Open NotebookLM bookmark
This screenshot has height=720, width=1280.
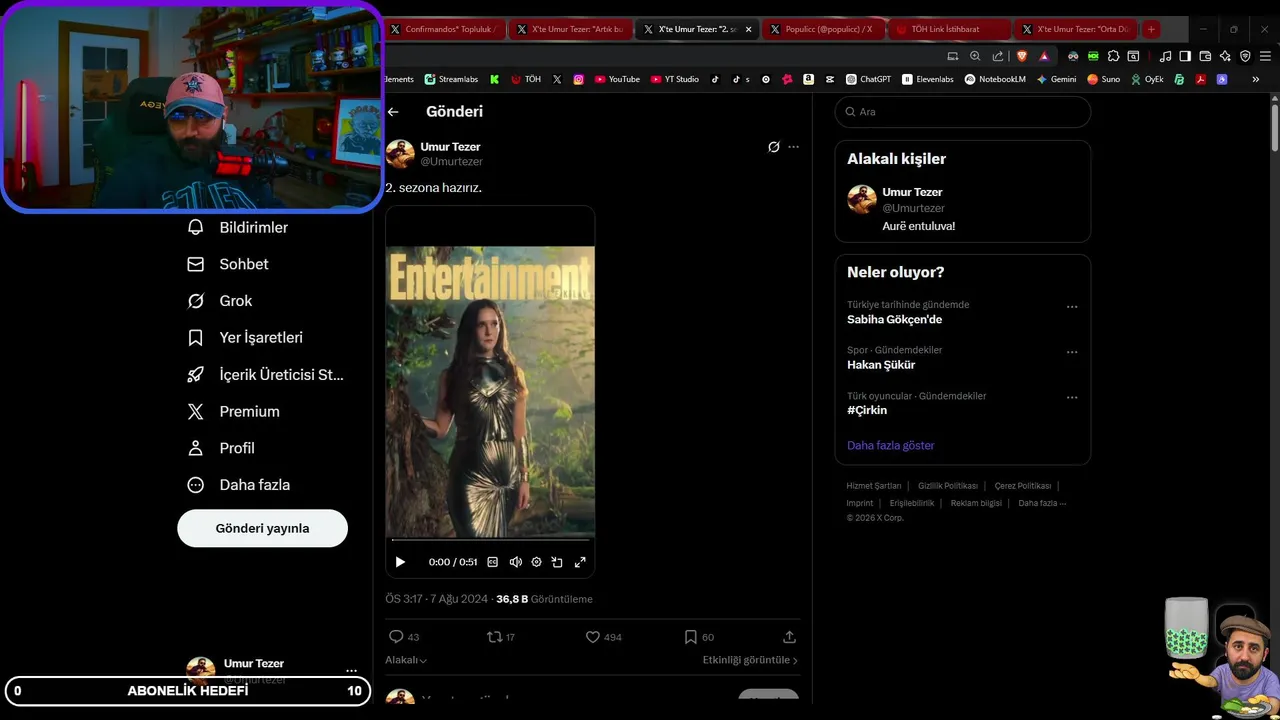pos(995,79)
